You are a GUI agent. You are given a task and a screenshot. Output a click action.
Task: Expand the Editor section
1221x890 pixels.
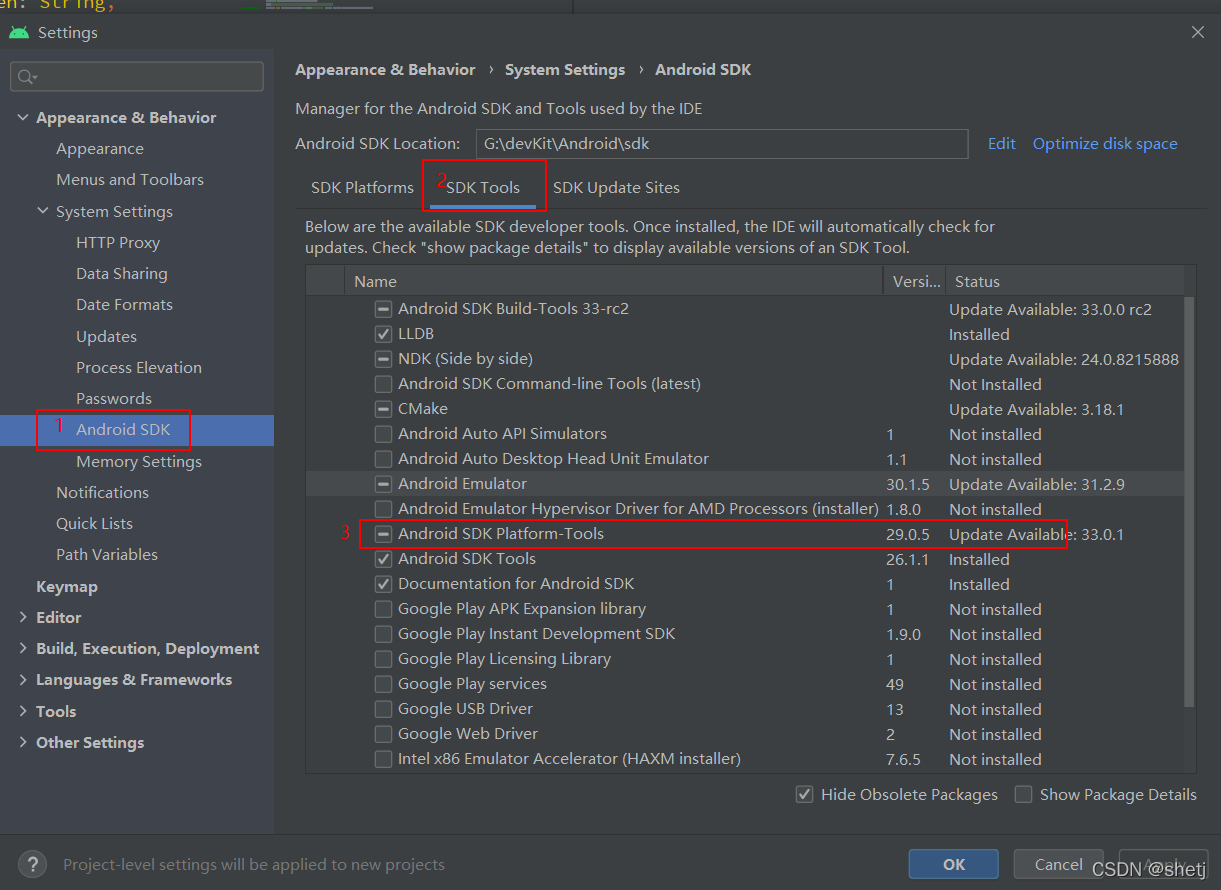23,618
